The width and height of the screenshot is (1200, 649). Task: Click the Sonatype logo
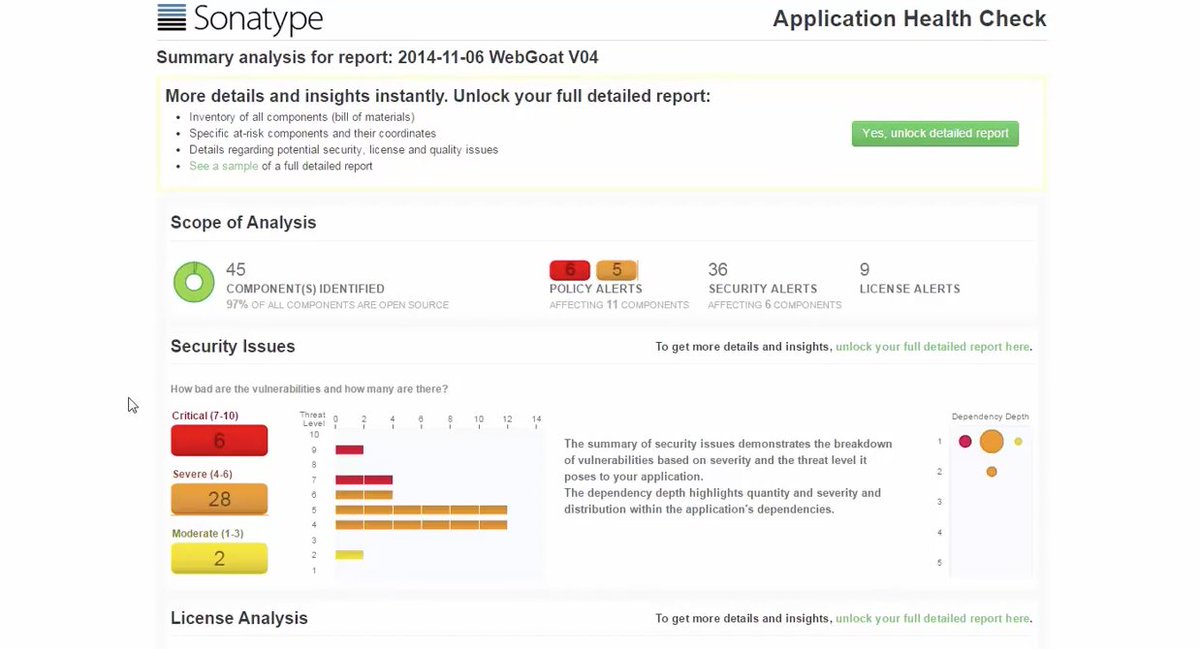[x=240, y=19]
